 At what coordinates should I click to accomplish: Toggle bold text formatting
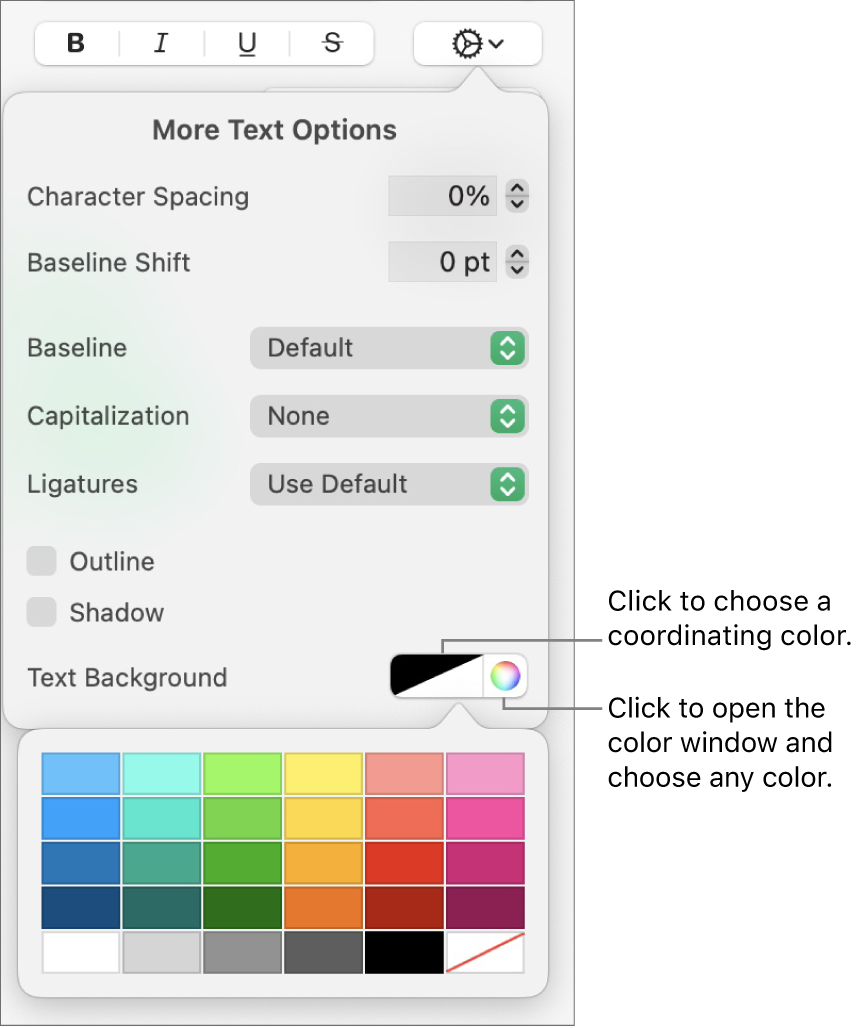[76, 44]
